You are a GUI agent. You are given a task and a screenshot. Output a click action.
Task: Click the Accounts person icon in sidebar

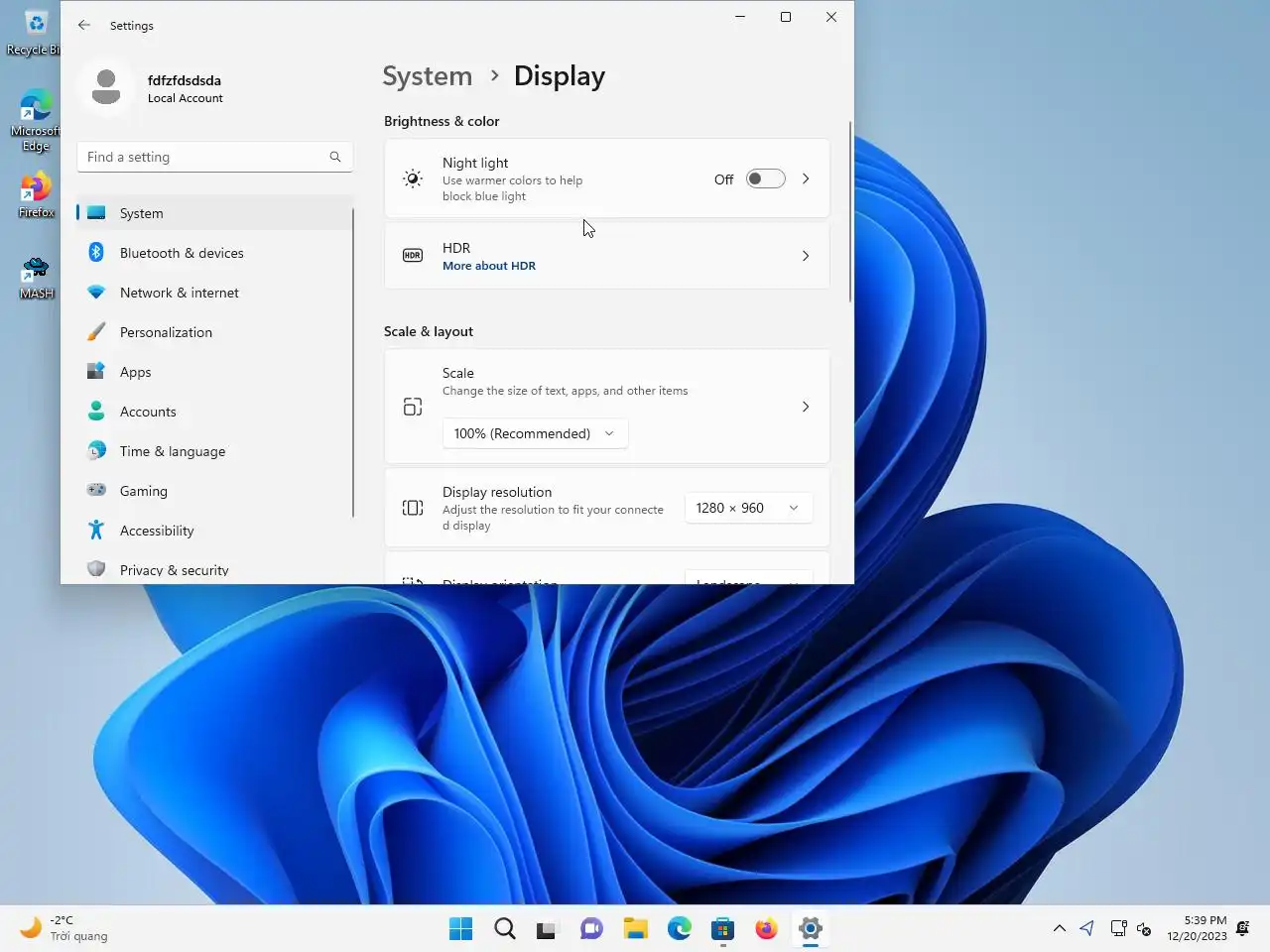[96, 412]
